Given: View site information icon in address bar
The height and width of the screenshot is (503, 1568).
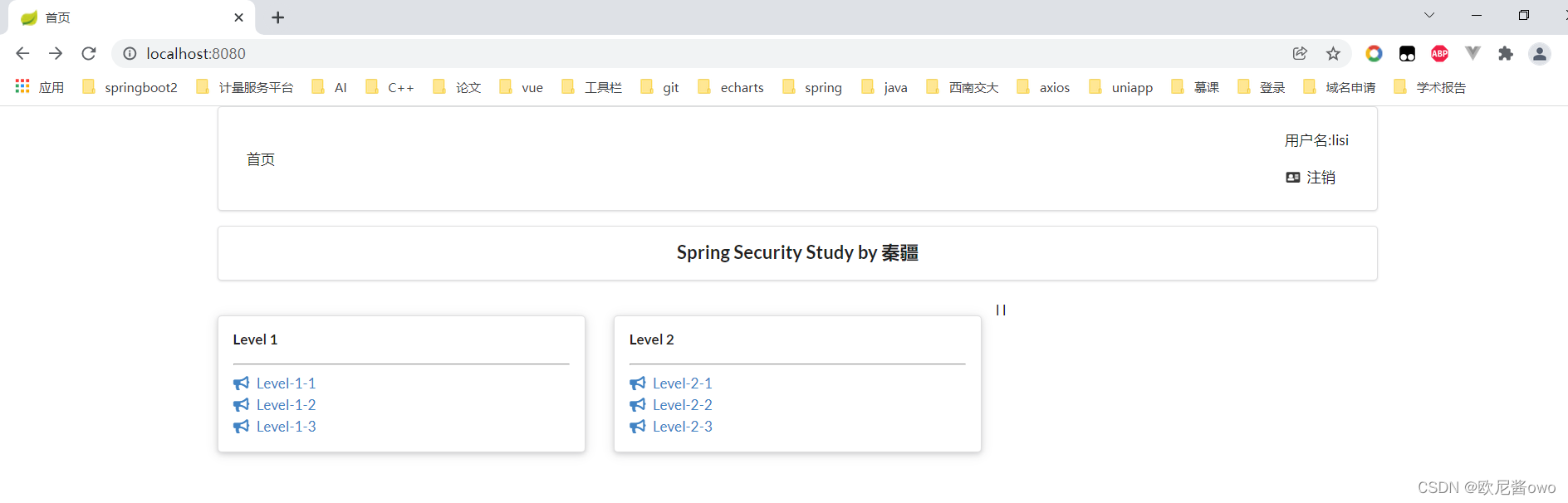Looking at the screenshot, I should click(x=130, y=53).
